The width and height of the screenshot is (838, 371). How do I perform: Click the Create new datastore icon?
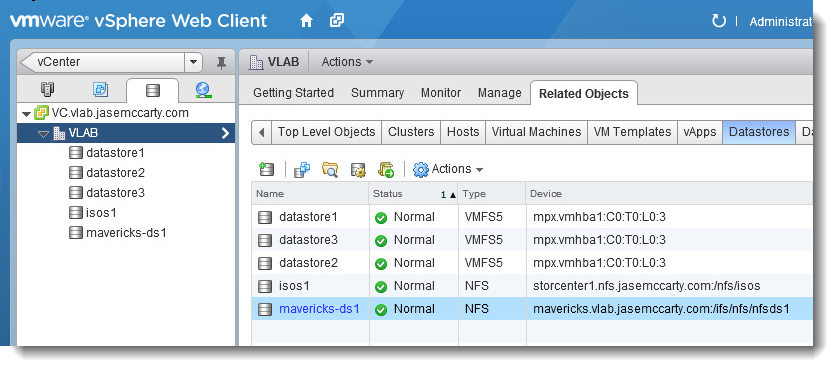pos(266,169)
